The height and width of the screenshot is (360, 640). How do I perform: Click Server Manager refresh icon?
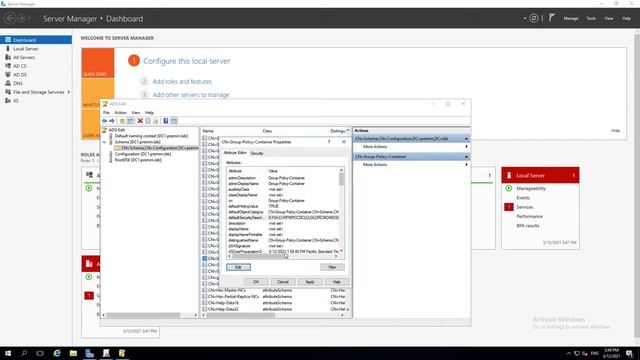(533, 18)
